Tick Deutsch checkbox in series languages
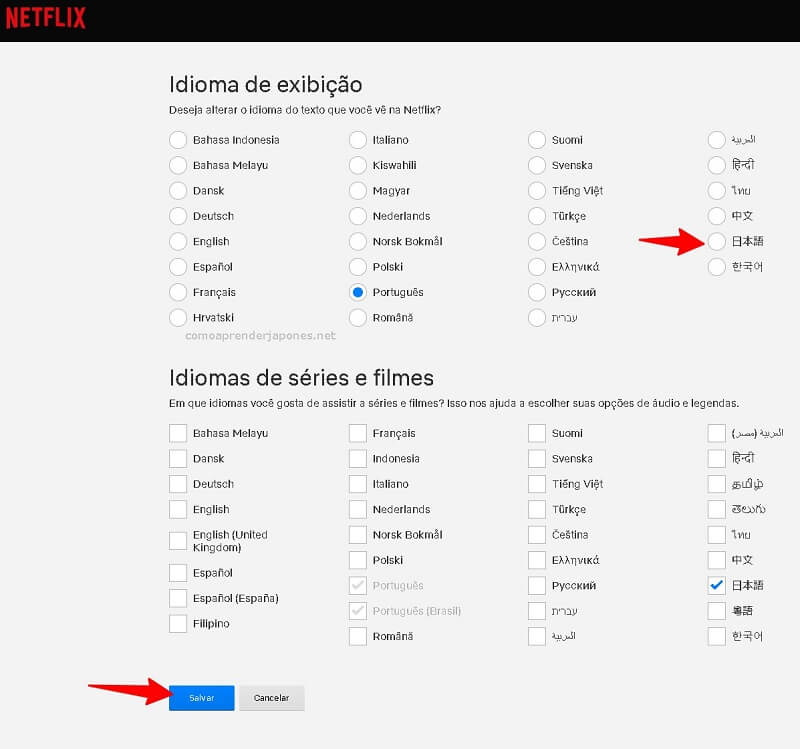The height and width of the screenshot is (749, 800). tap(178, 484)
